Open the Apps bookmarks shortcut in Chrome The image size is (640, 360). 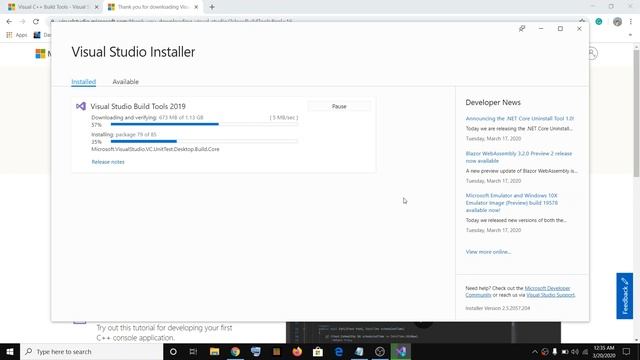(17, 35)
